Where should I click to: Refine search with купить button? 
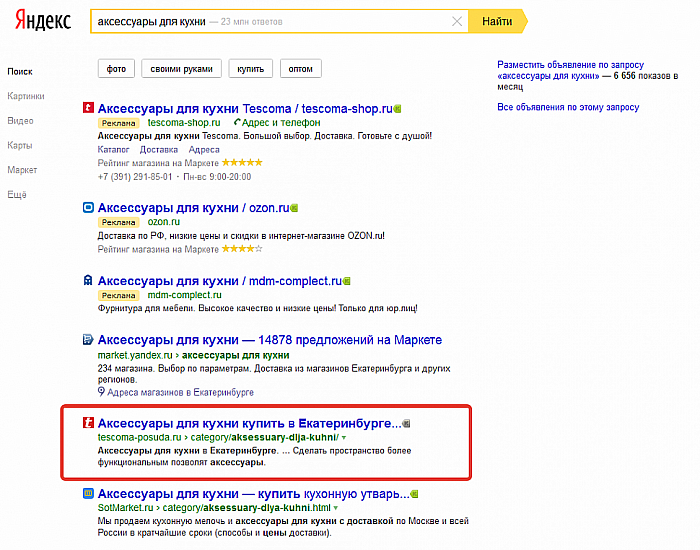[250, 69]
